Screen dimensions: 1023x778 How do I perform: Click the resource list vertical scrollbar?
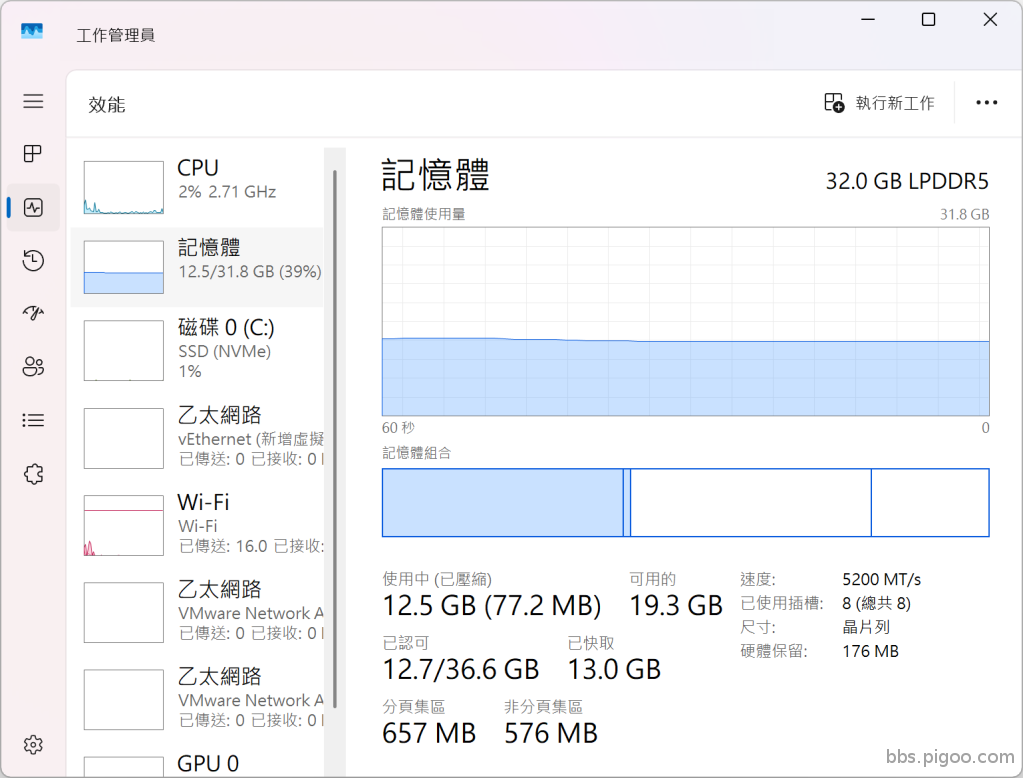[335, 439]
